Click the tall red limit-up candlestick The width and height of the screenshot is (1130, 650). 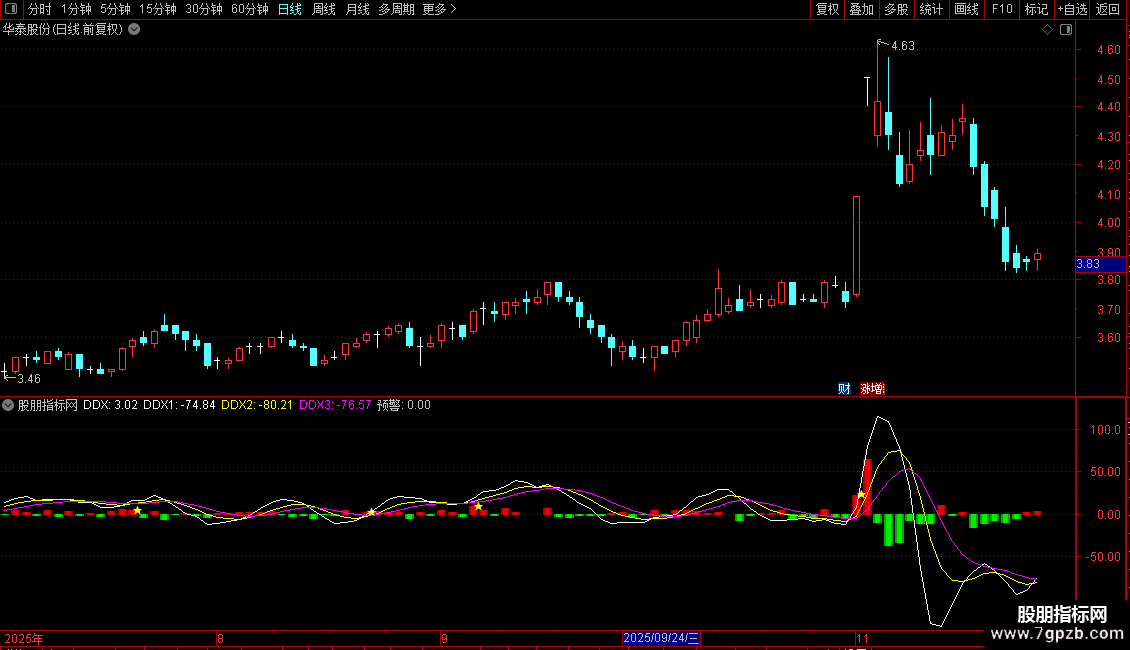(x=856, y=246)
